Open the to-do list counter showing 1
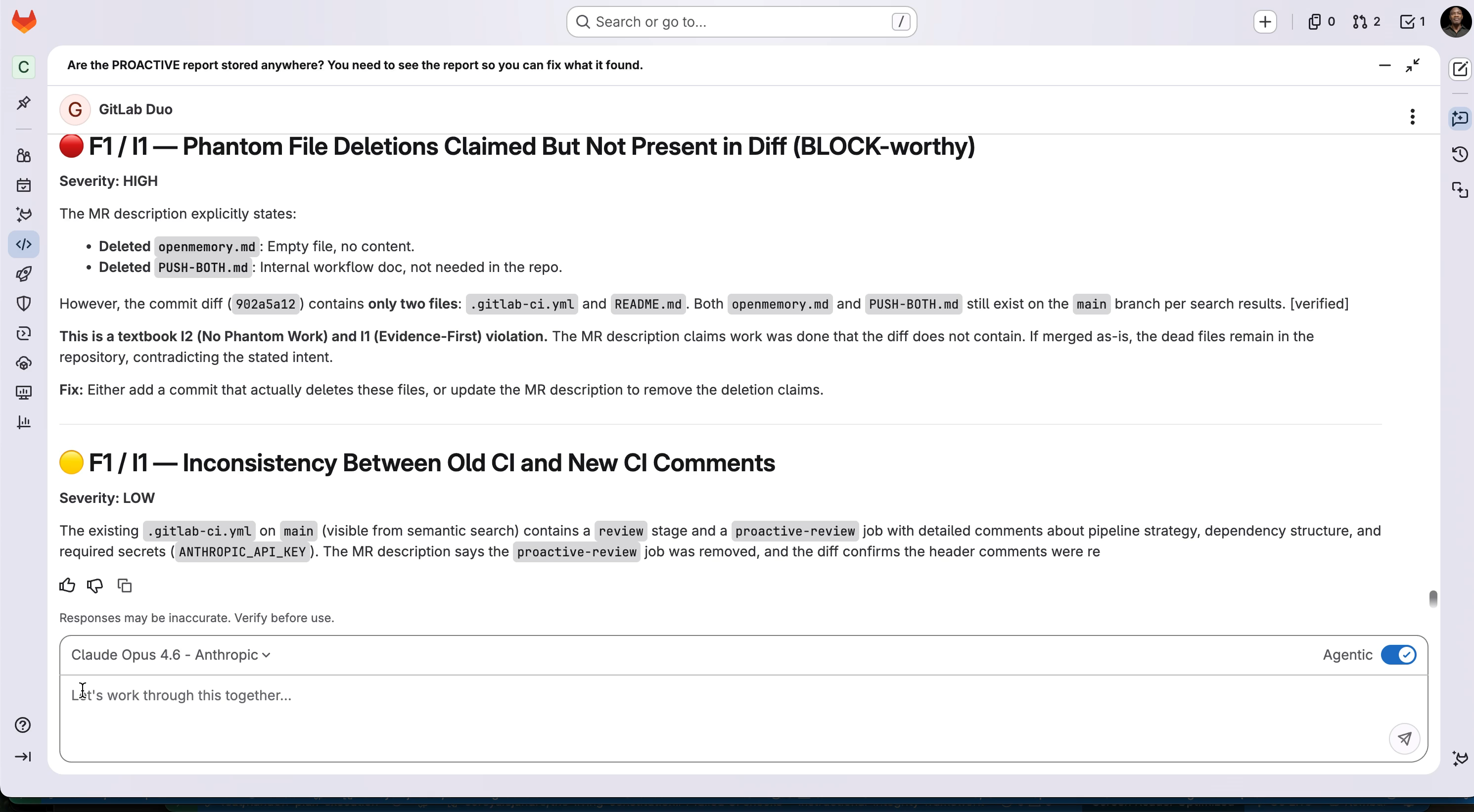Viewport: 1474px width, 812px height. point(1412,22)
